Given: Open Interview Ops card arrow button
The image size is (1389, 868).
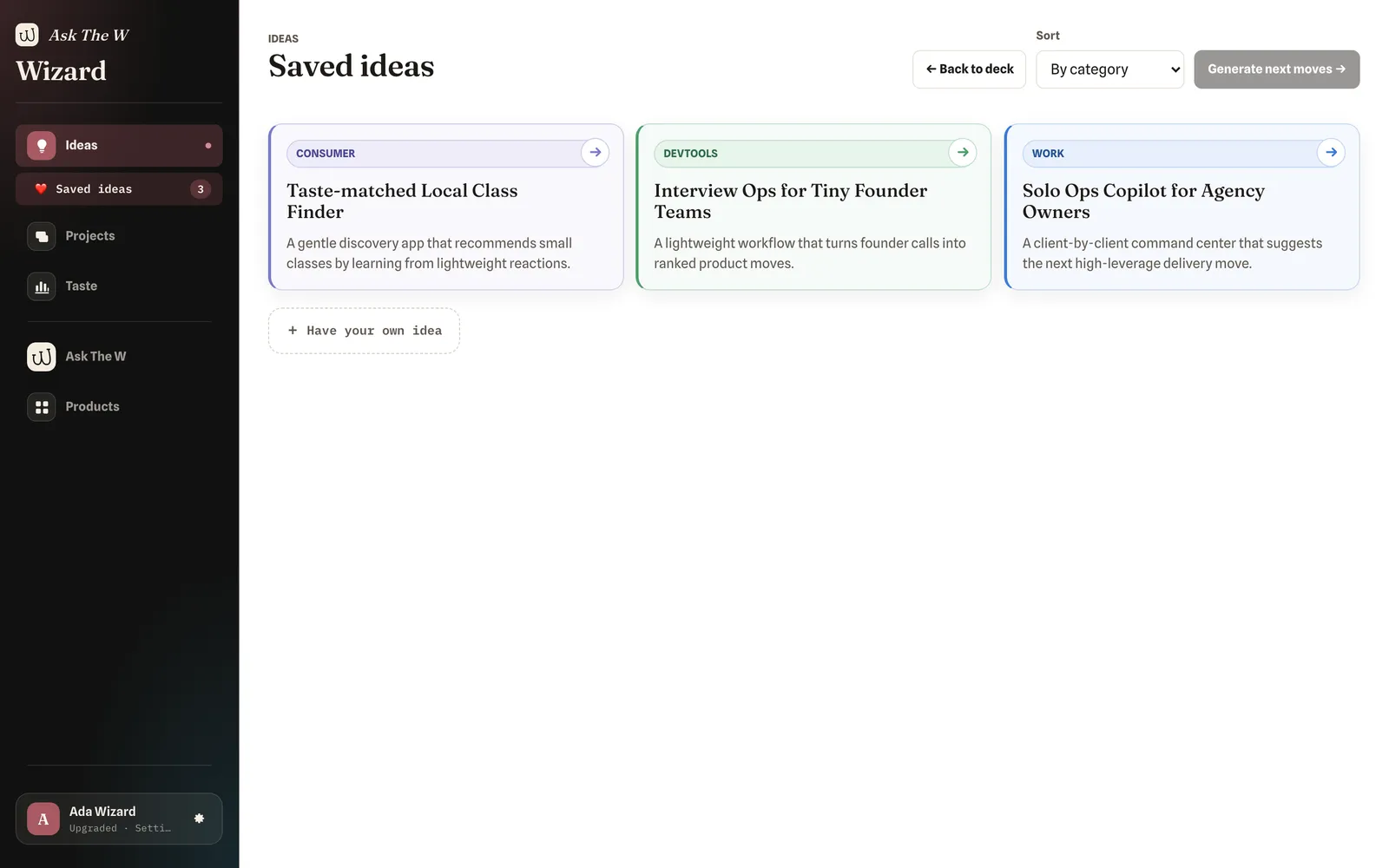Looking at the screenshot, I should tap(963, 153).
